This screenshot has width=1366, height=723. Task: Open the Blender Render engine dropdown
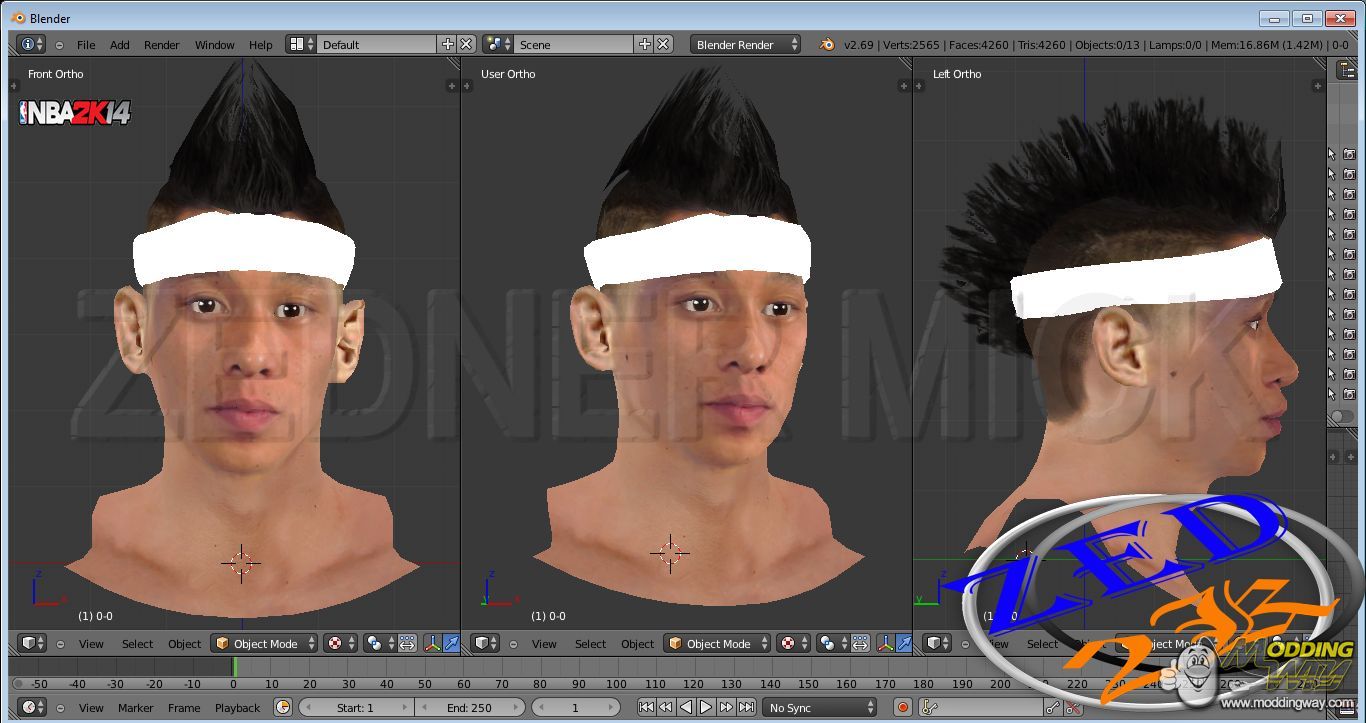(x=745, y=44)
